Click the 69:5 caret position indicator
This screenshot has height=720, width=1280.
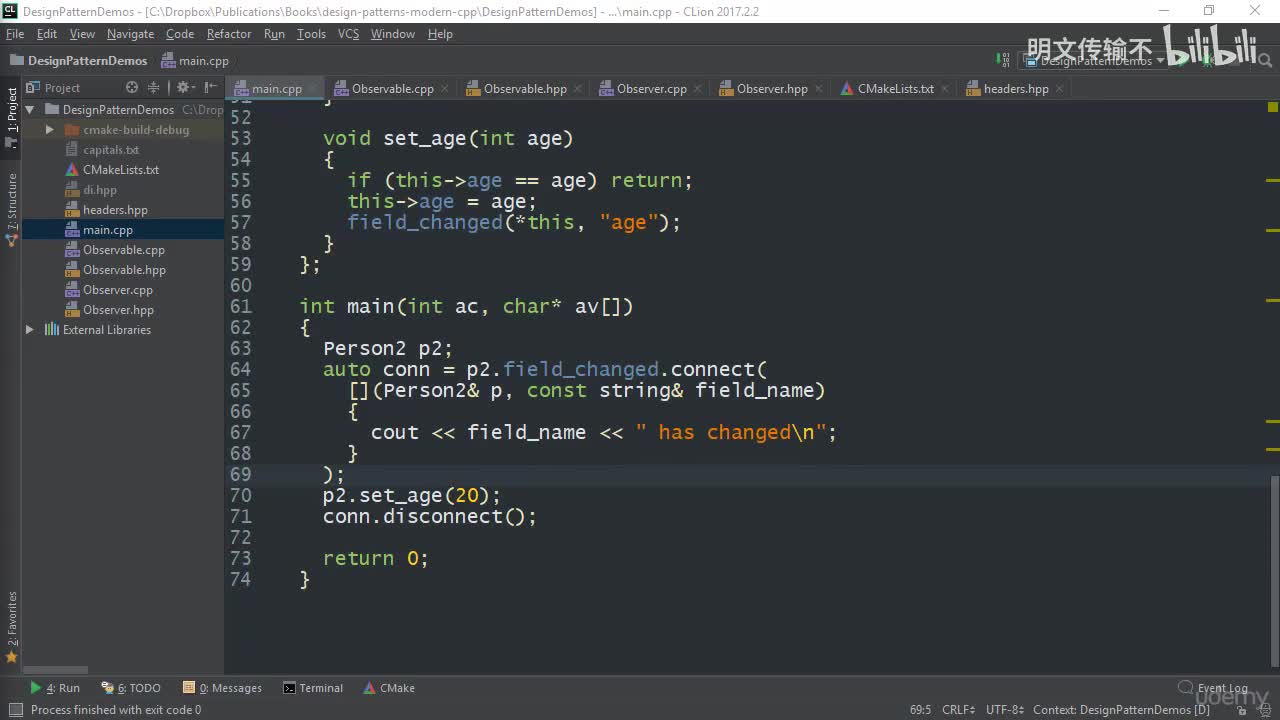920,710
